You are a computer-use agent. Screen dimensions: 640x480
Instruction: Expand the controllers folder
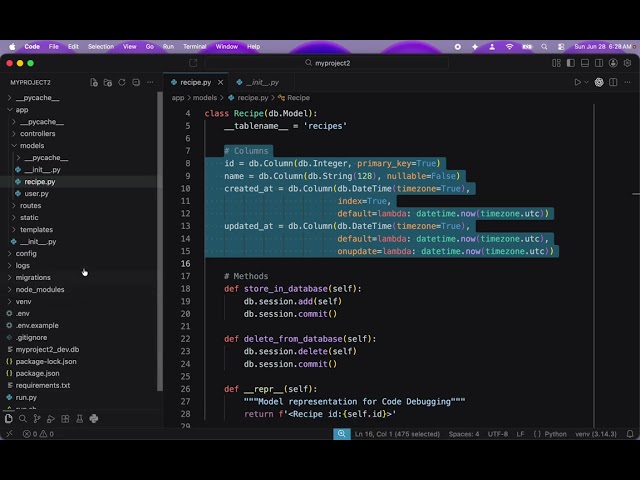tap(38, 133)
